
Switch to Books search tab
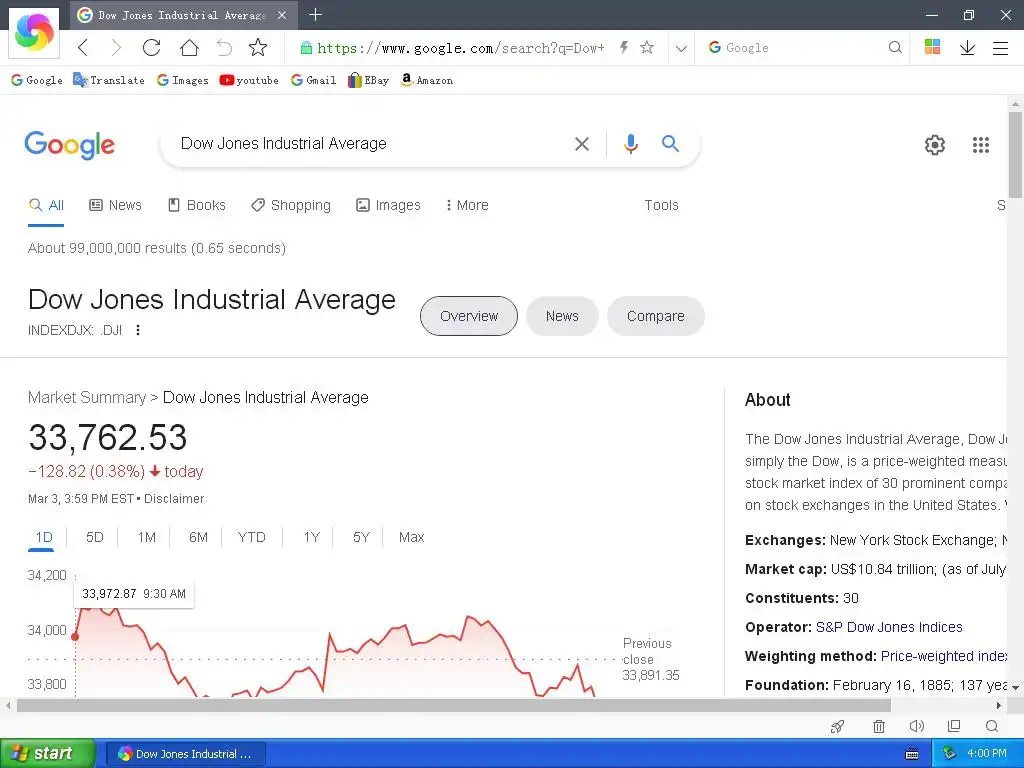197,205
